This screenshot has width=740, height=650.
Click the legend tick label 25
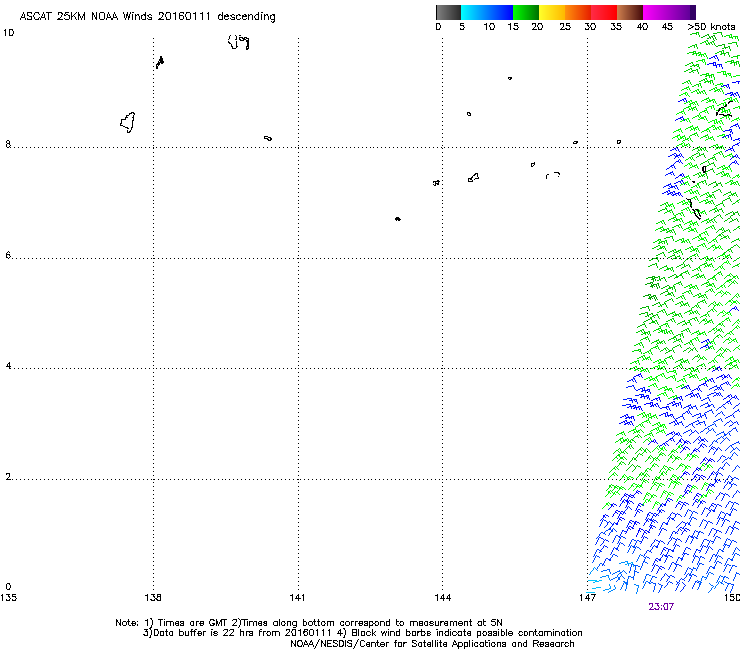coord(565,26)
